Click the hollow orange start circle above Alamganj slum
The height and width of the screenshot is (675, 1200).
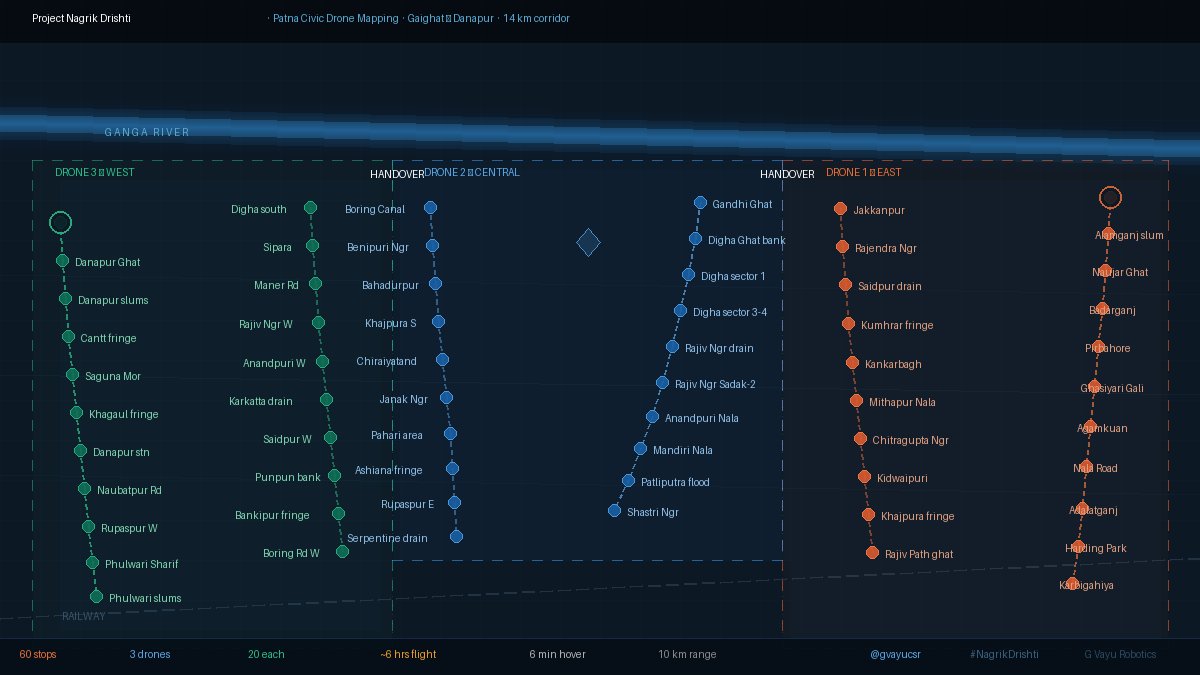[1110, 197]
